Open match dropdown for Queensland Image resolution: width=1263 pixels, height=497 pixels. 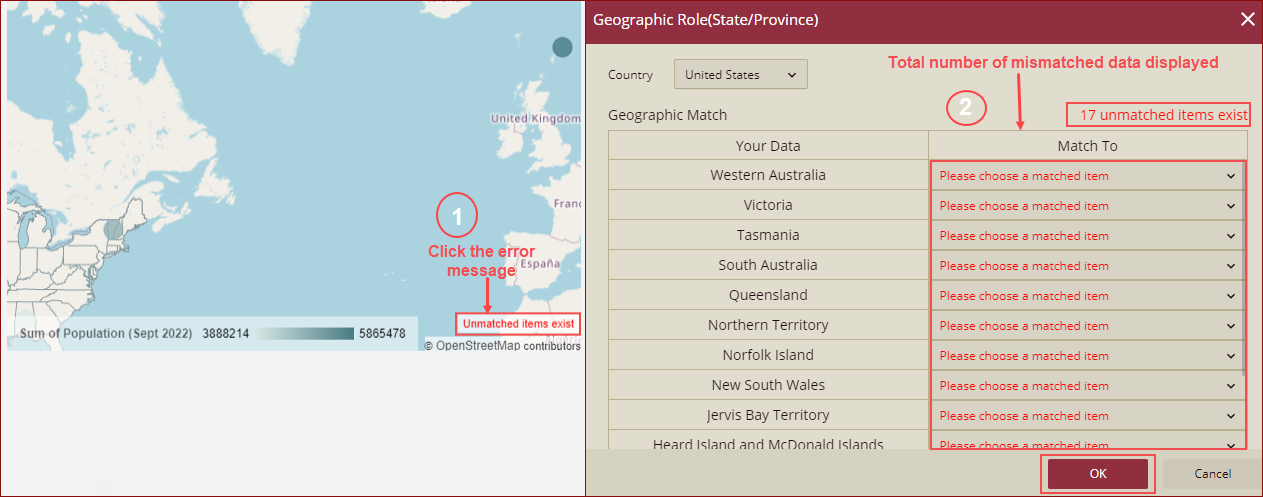1086,296
